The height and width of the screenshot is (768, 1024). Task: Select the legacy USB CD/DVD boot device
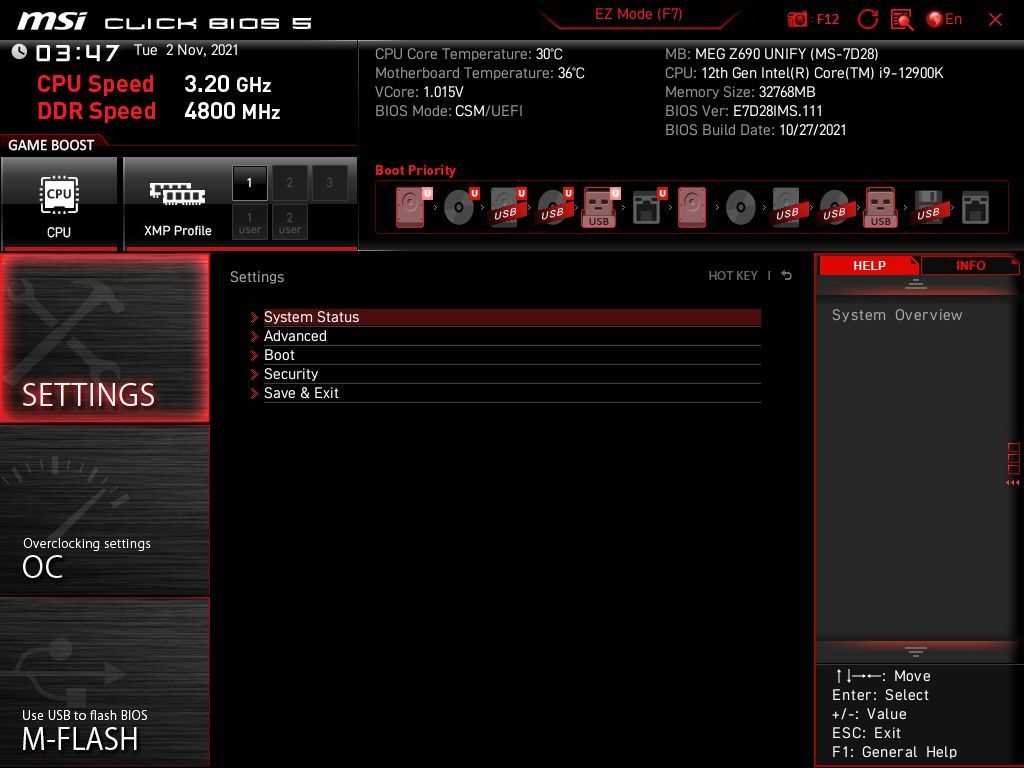835,207
